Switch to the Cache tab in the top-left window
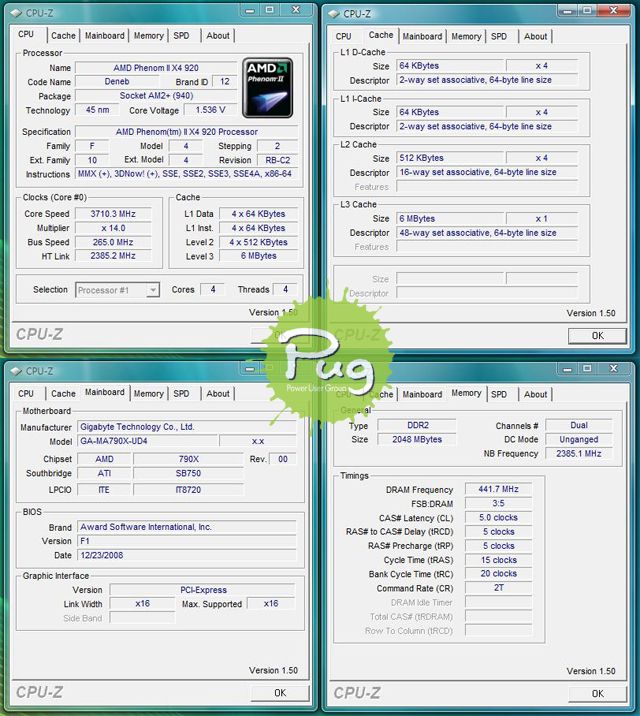Image resolution: width=640 pixels, height=716 pixels. [x=63, y=36]
